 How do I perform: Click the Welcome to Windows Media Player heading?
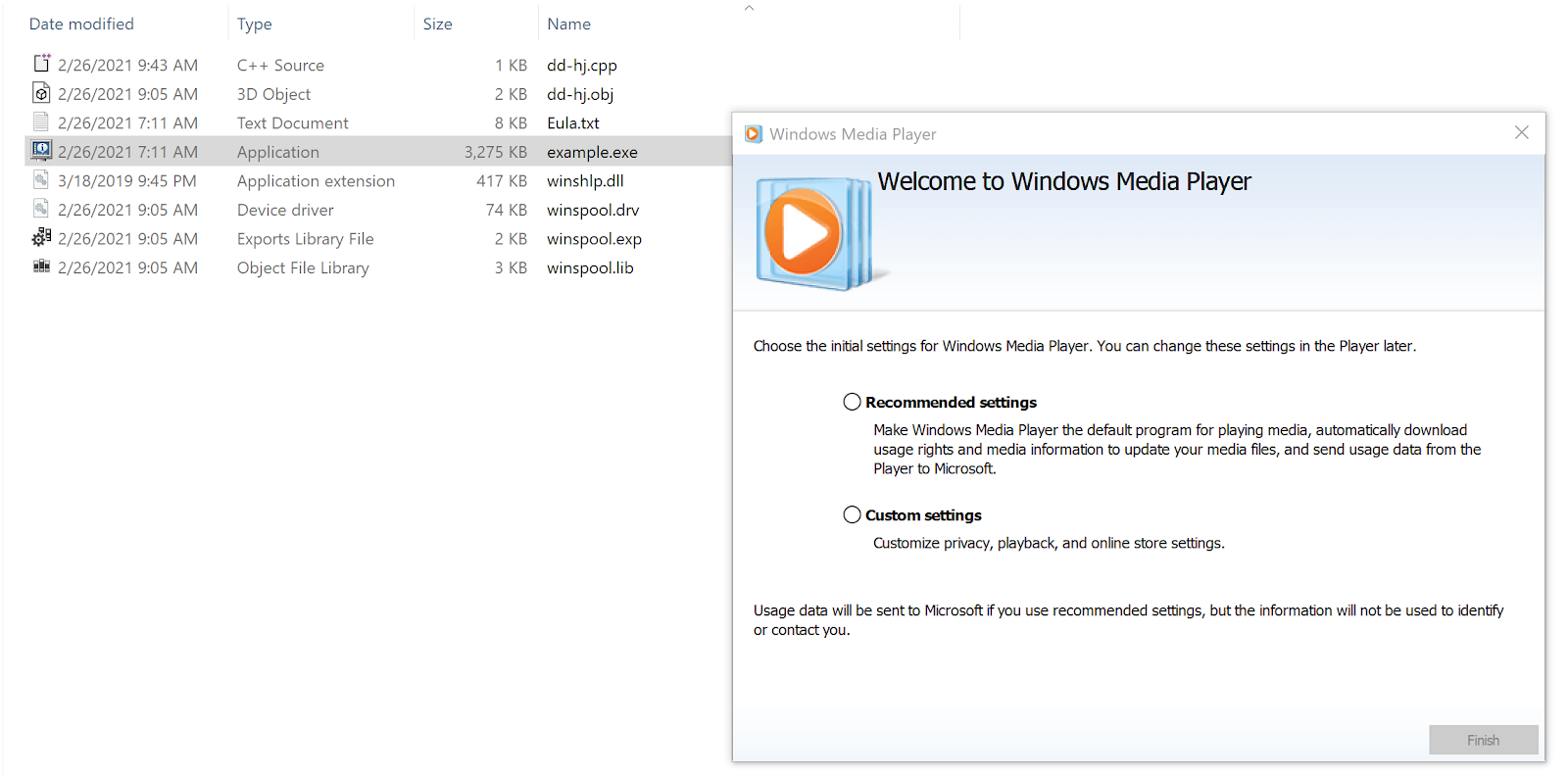pyautogui.click(x=1064, y=181)
